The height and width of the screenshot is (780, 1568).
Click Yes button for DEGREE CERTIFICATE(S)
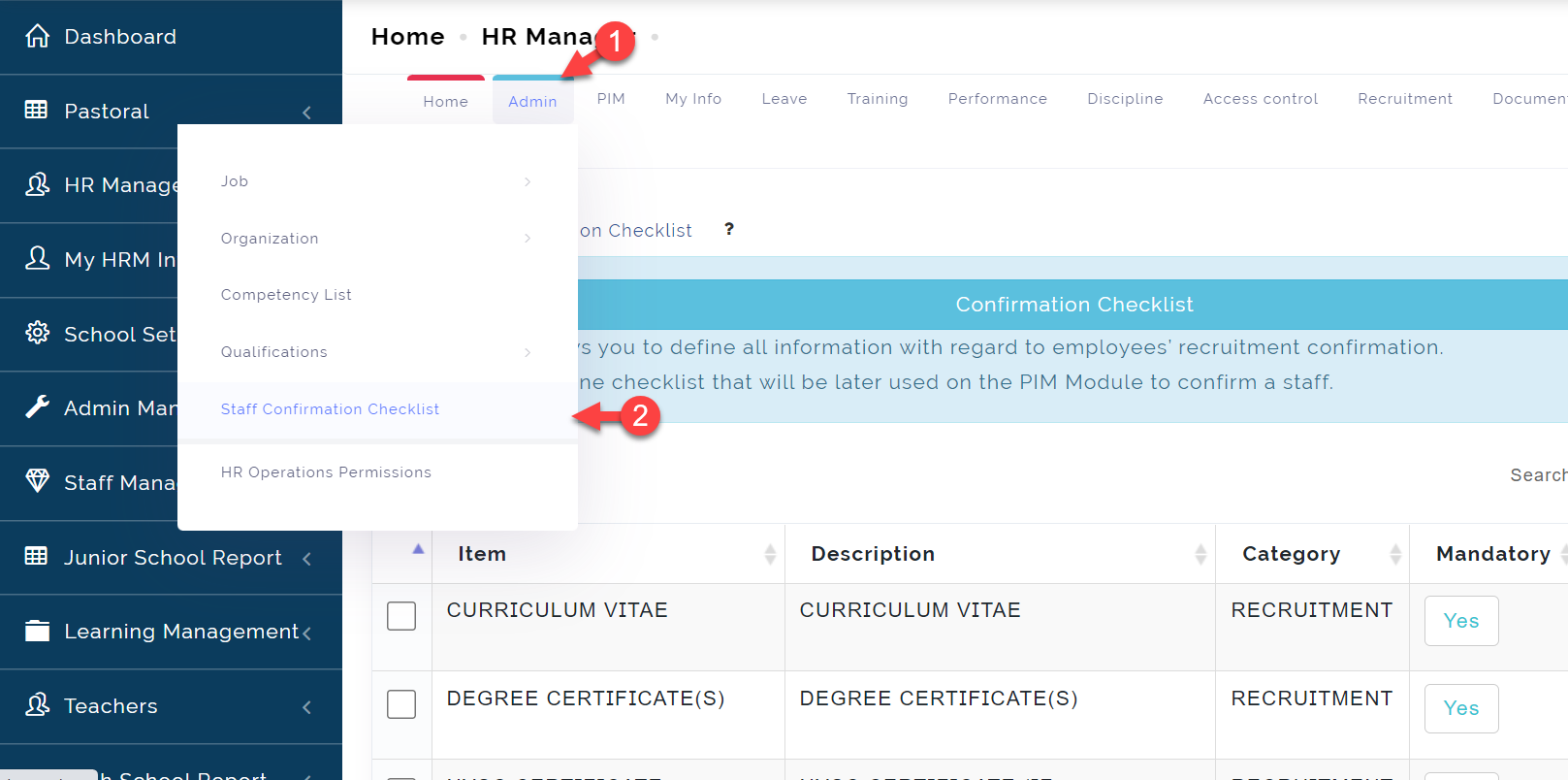1461,708
